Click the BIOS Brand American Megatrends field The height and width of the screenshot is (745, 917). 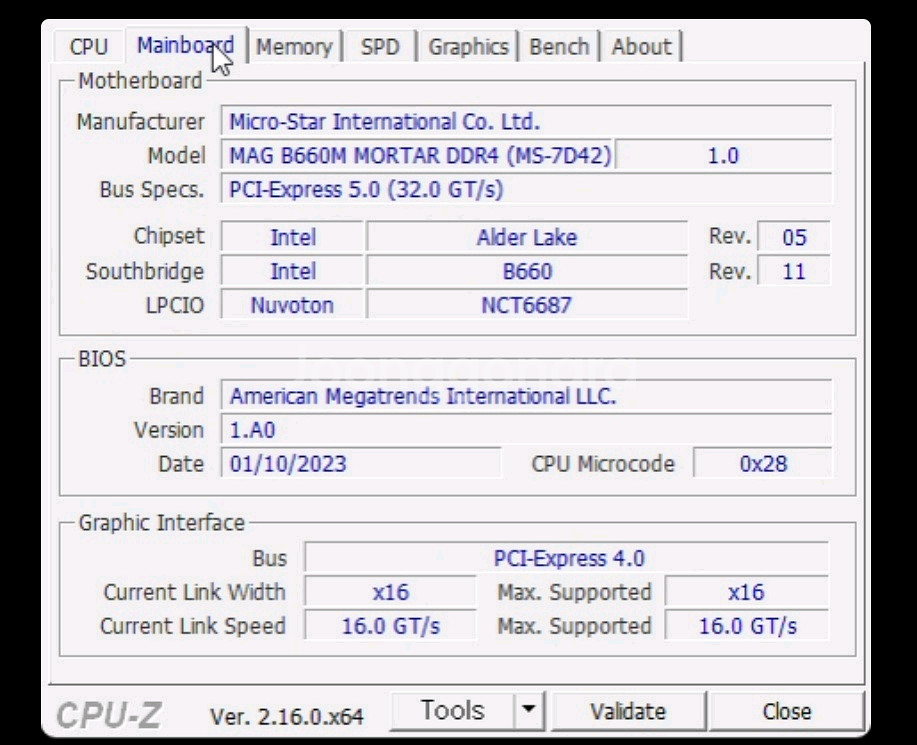525,396
